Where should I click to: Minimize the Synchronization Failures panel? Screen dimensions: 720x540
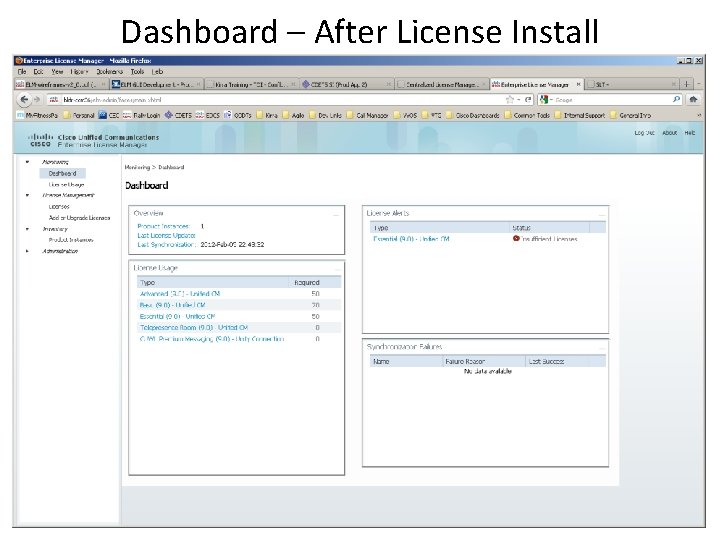pos(601,348)
